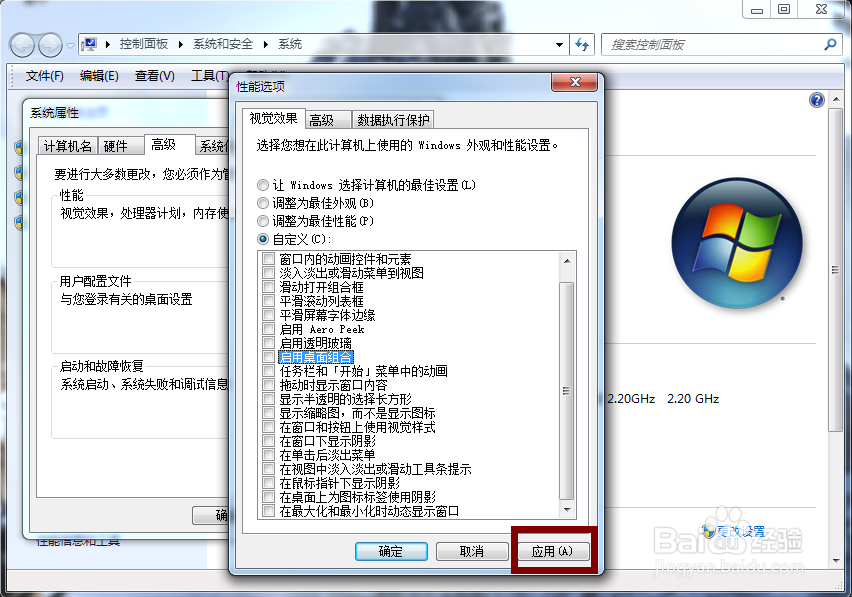This screenshot has height=597, width=852.
Task: Expand the address bar history dropdown arrow
Action: 559,45
